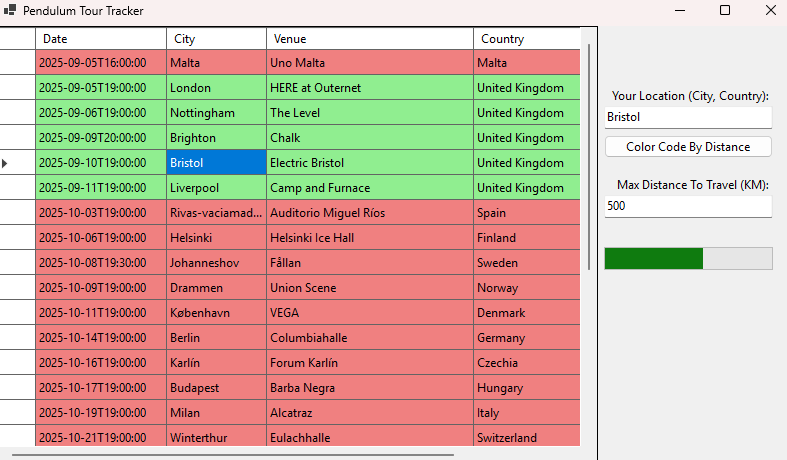Viewport: 787px width, 460px height.
Task: Click the Venue column header
Action: [x=369, y=39]
